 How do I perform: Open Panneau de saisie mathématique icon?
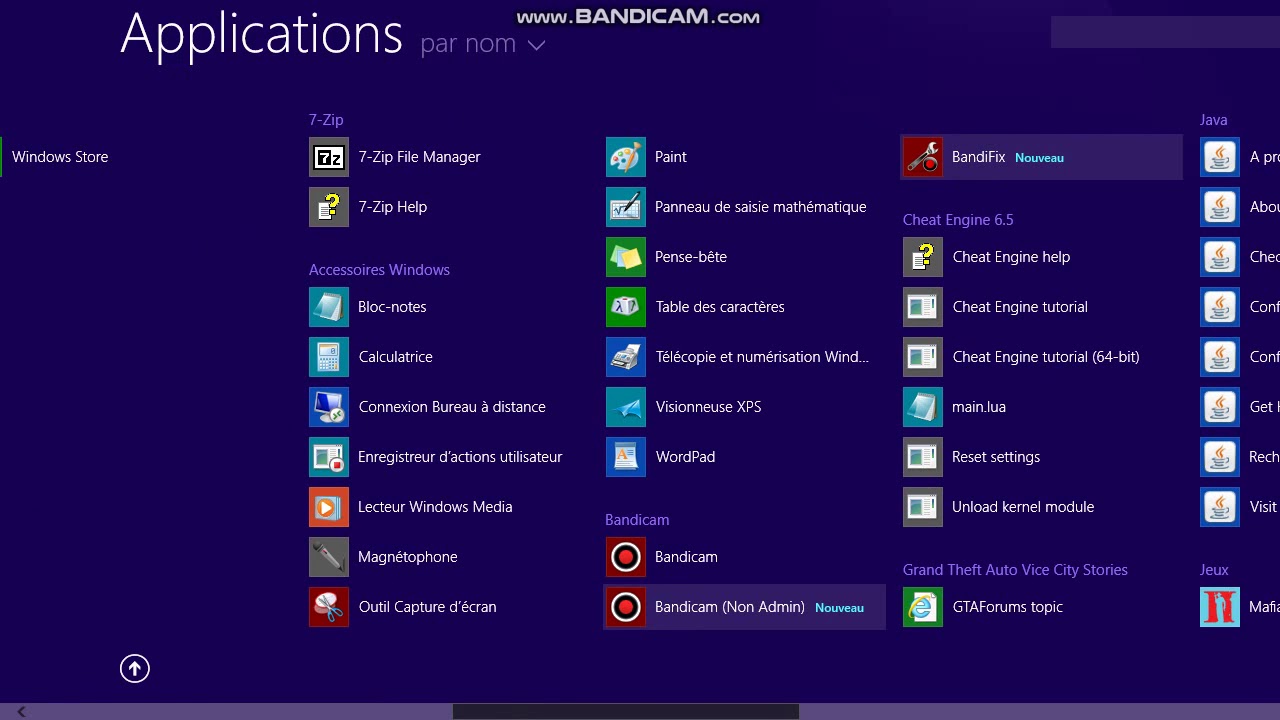[x=626, y=207]
